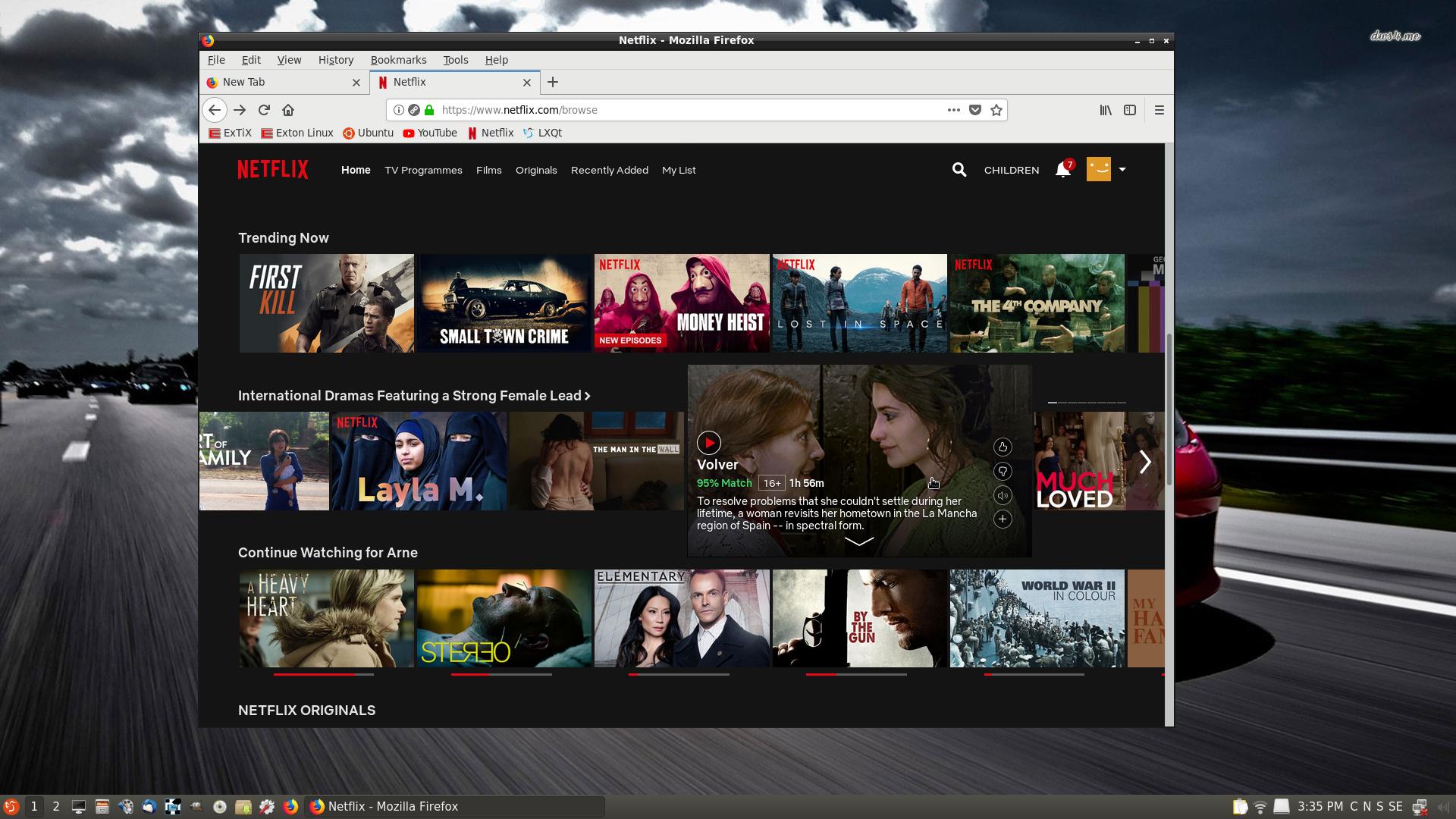Click By the Gun progress bar
Image resolution: width=1456 pixels, height=819 pixels.
pos(856,674)
